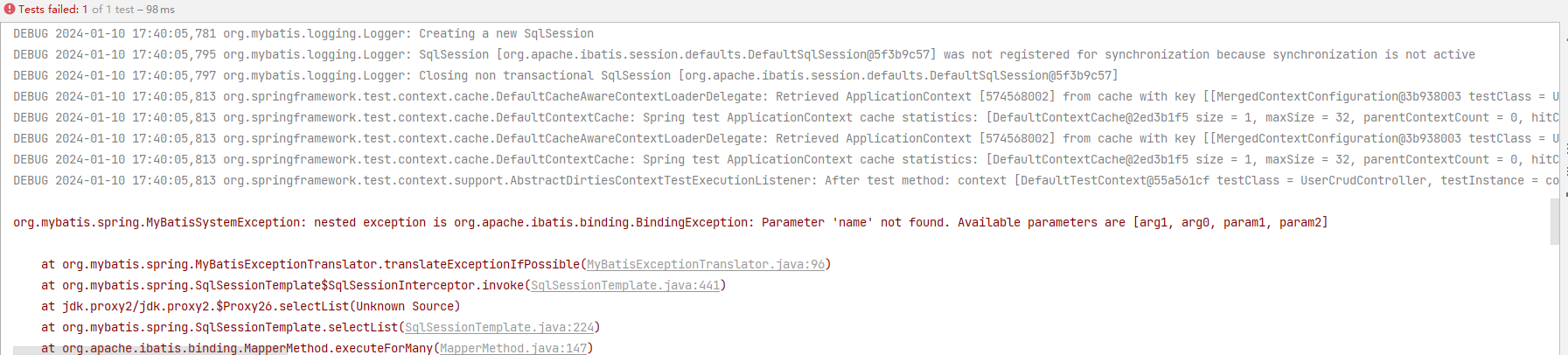Jump to SqlSessionTemplate.java:224 link
The height and width of the screenshot is (355, 1568).
499,327
